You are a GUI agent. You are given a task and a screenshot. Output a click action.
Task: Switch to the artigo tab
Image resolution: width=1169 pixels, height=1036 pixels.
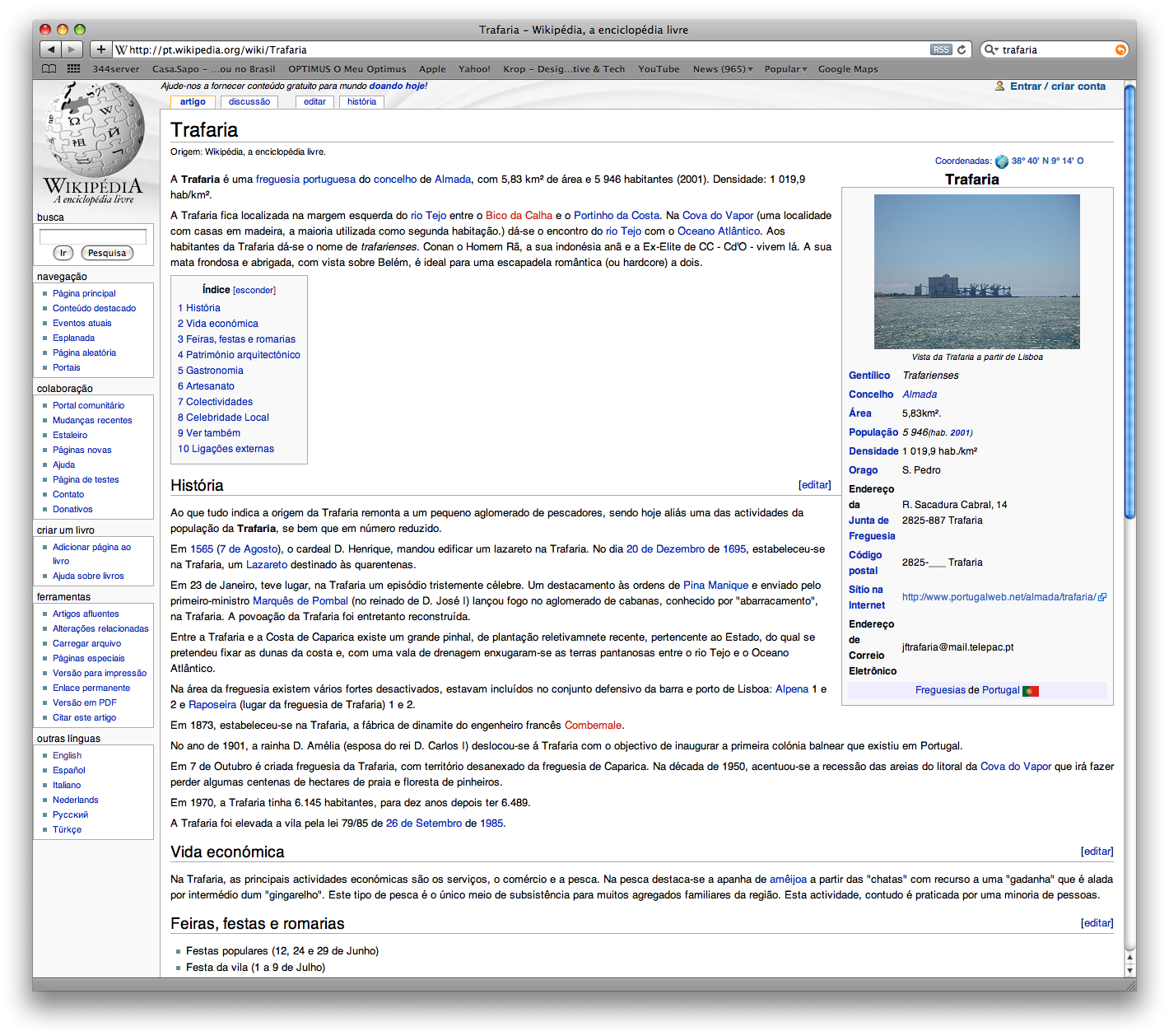pyautogui.click(x=193, y=102)
